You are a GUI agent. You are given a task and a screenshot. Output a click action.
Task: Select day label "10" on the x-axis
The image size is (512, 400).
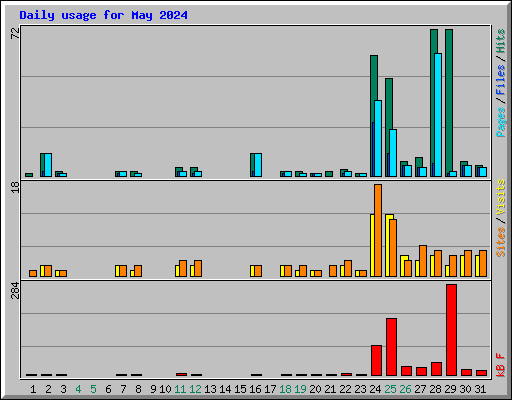pos(165,389)
